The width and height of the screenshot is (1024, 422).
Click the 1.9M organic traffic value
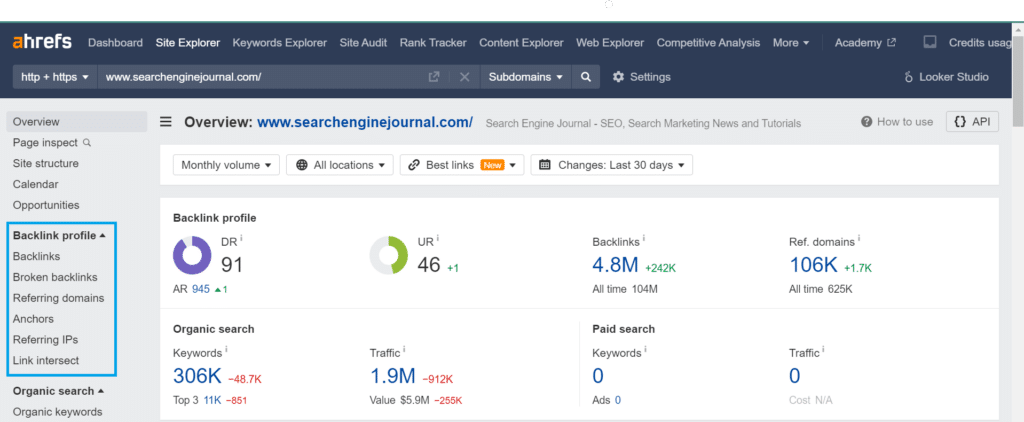tap(392, 376)
